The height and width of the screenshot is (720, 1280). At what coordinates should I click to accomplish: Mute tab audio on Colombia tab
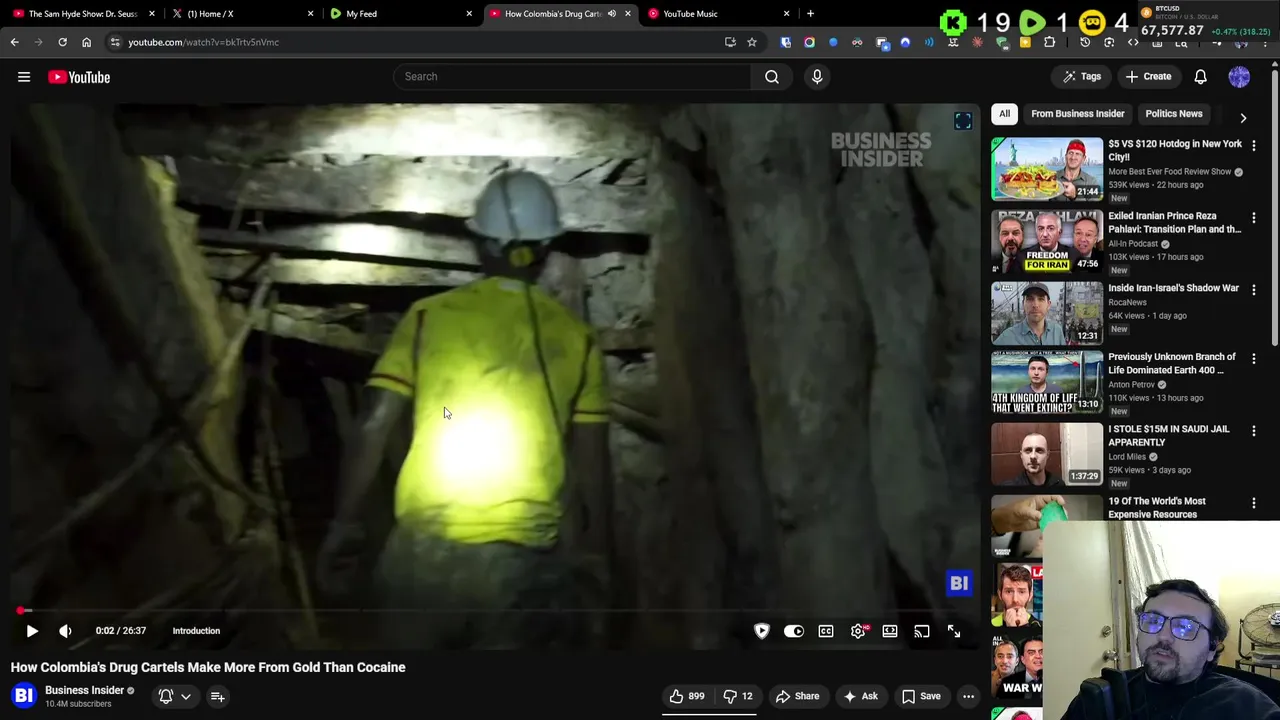(611, 14)
